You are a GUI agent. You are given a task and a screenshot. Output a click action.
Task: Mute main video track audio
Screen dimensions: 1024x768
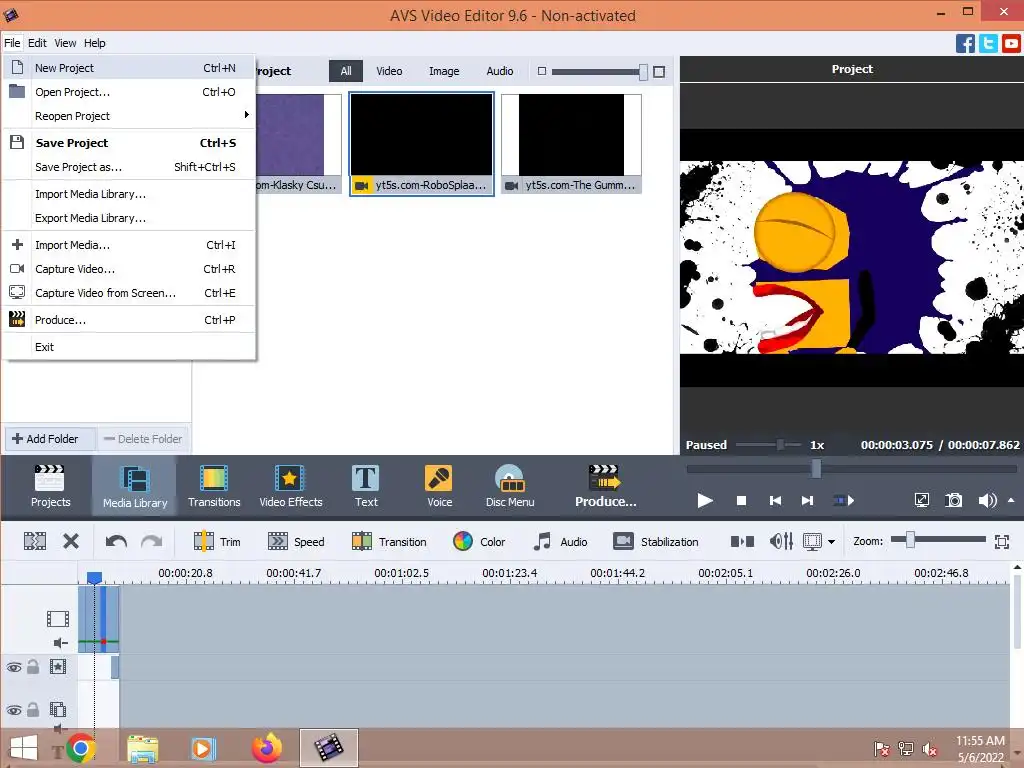tap(60, 643)
